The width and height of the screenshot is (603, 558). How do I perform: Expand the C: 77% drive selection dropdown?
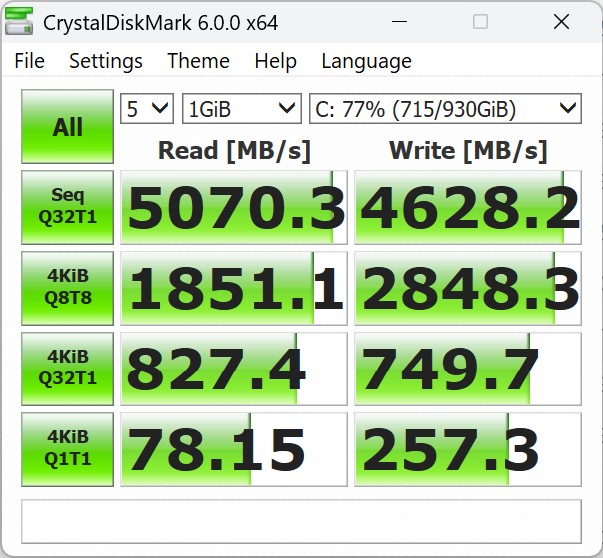coord(445,108)
